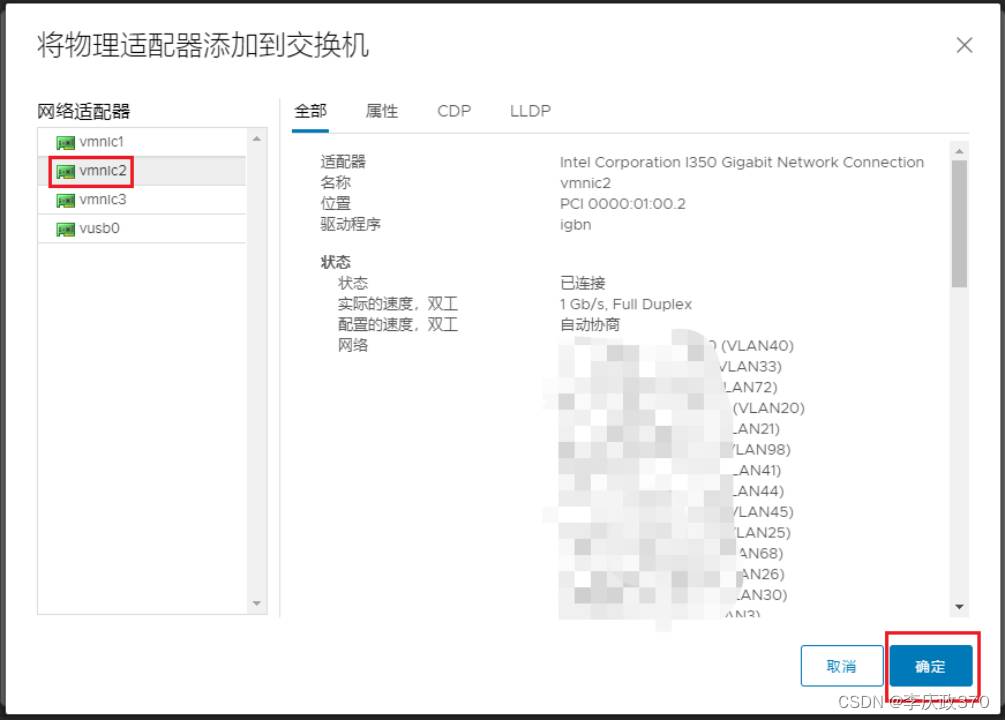Open the 属性 tab
Image resolution: width=1005 pixels, height=720 pixels.
pos(382,111)
